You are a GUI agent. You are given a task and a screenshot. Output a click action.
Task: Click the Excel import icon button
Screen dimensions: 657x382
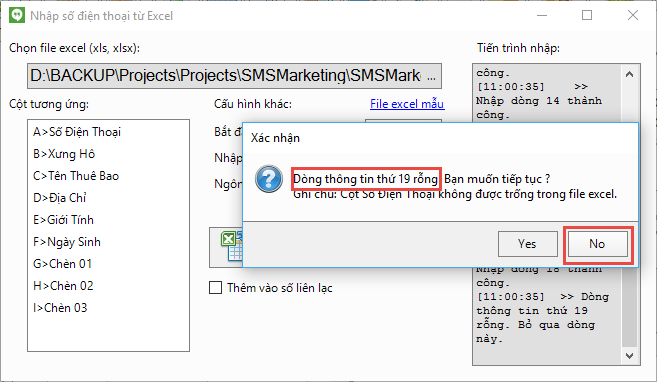(226, 247)
